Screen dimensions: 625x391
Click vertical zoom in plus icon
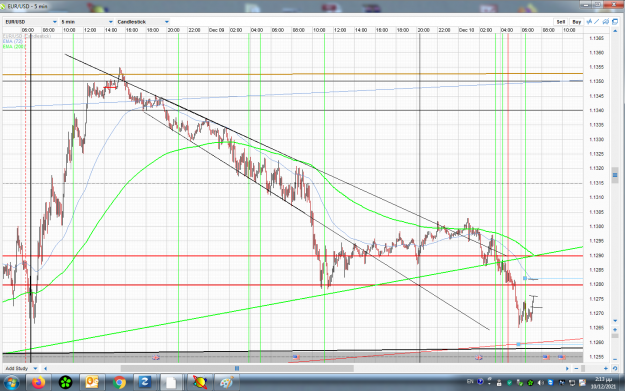tap(615, 330)
